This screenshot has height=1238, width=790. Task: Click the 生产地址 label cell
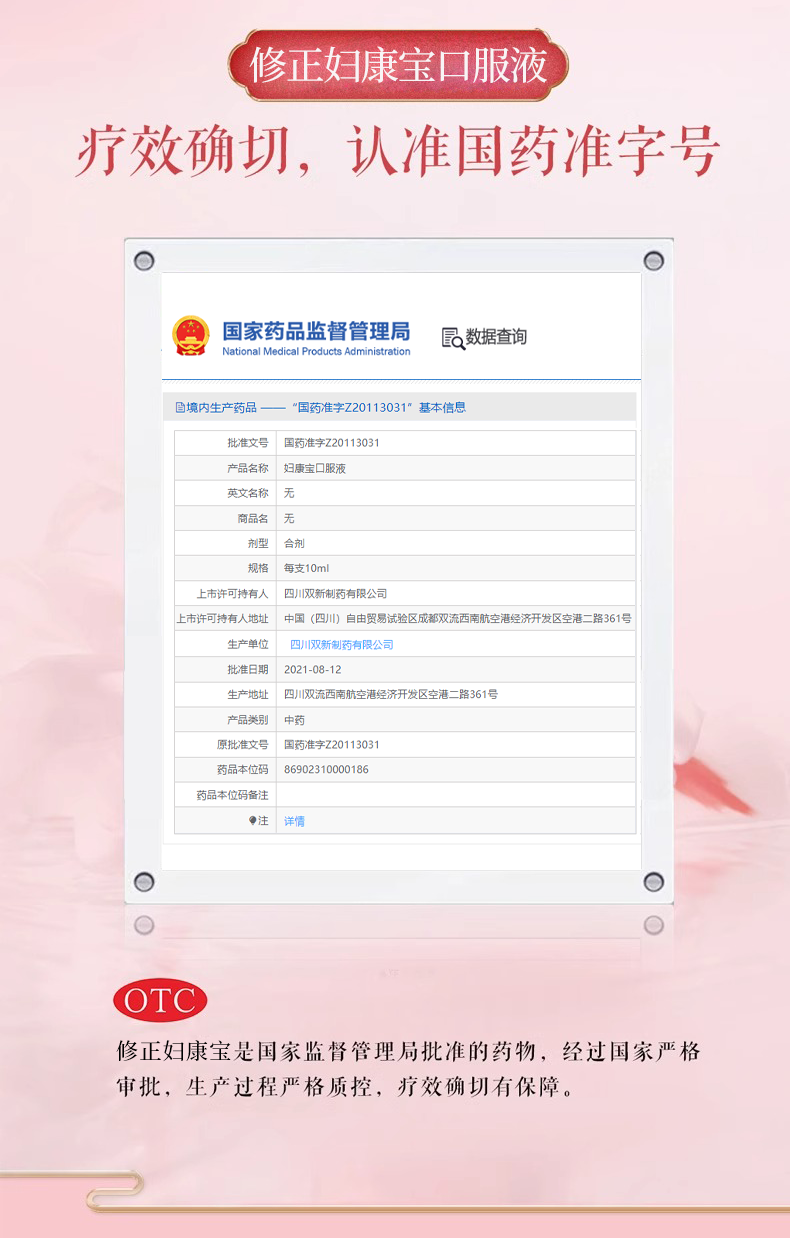(x=225, y=694)
